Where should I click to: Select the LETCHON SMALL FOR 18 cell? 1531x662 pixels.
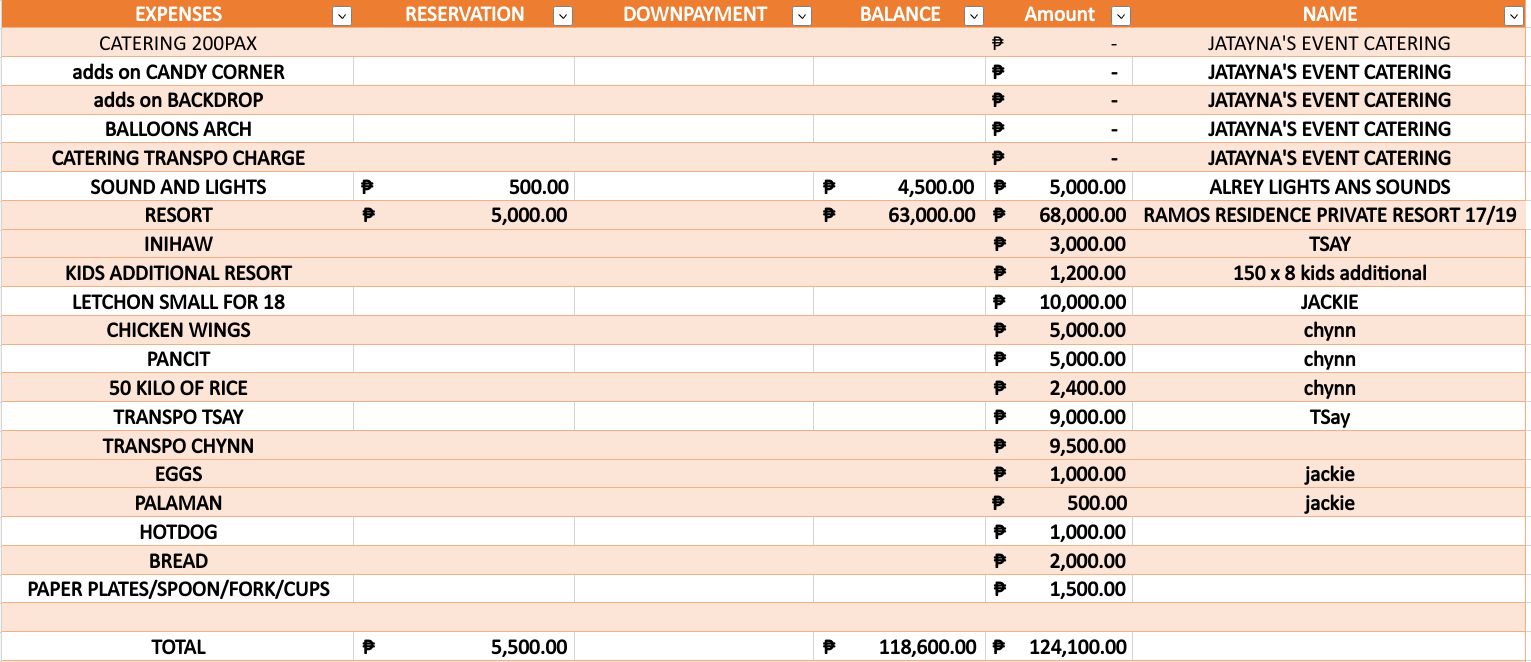point(178,302)
